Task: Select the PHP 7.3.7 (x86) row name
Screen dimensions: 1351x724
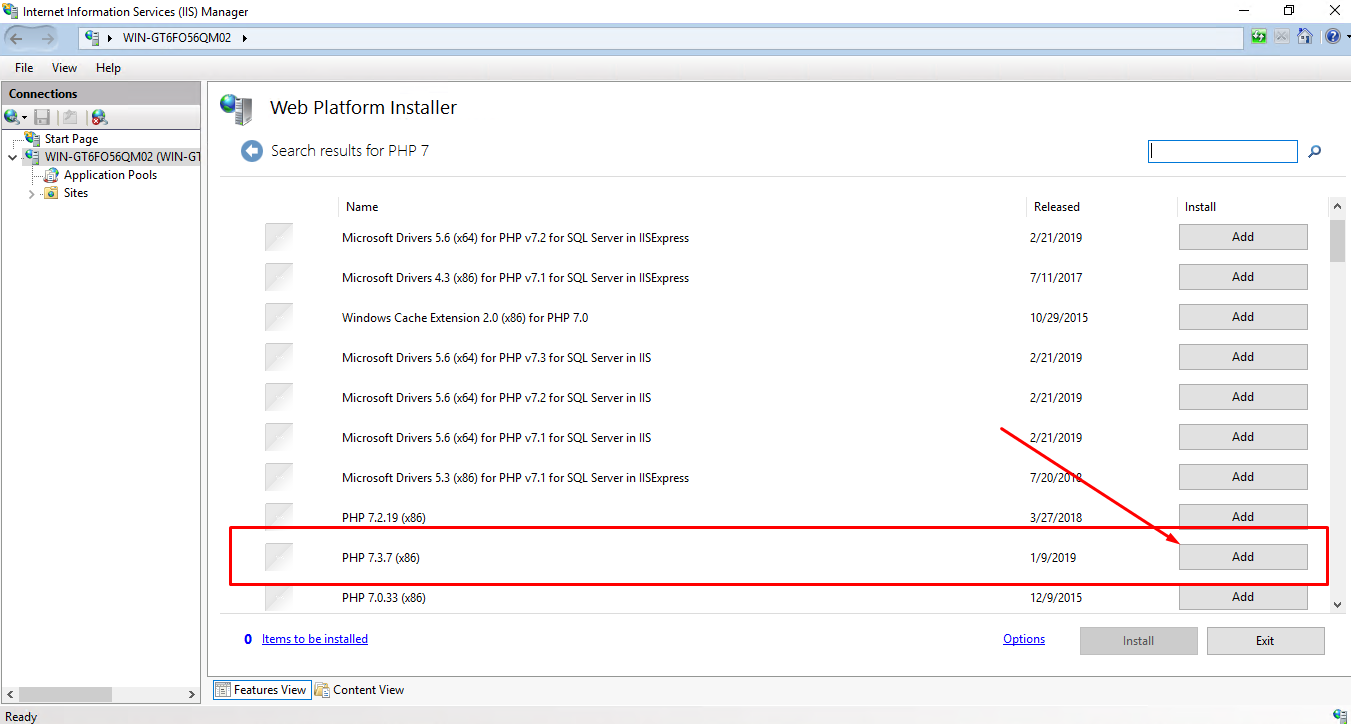Action: (381, 558)
